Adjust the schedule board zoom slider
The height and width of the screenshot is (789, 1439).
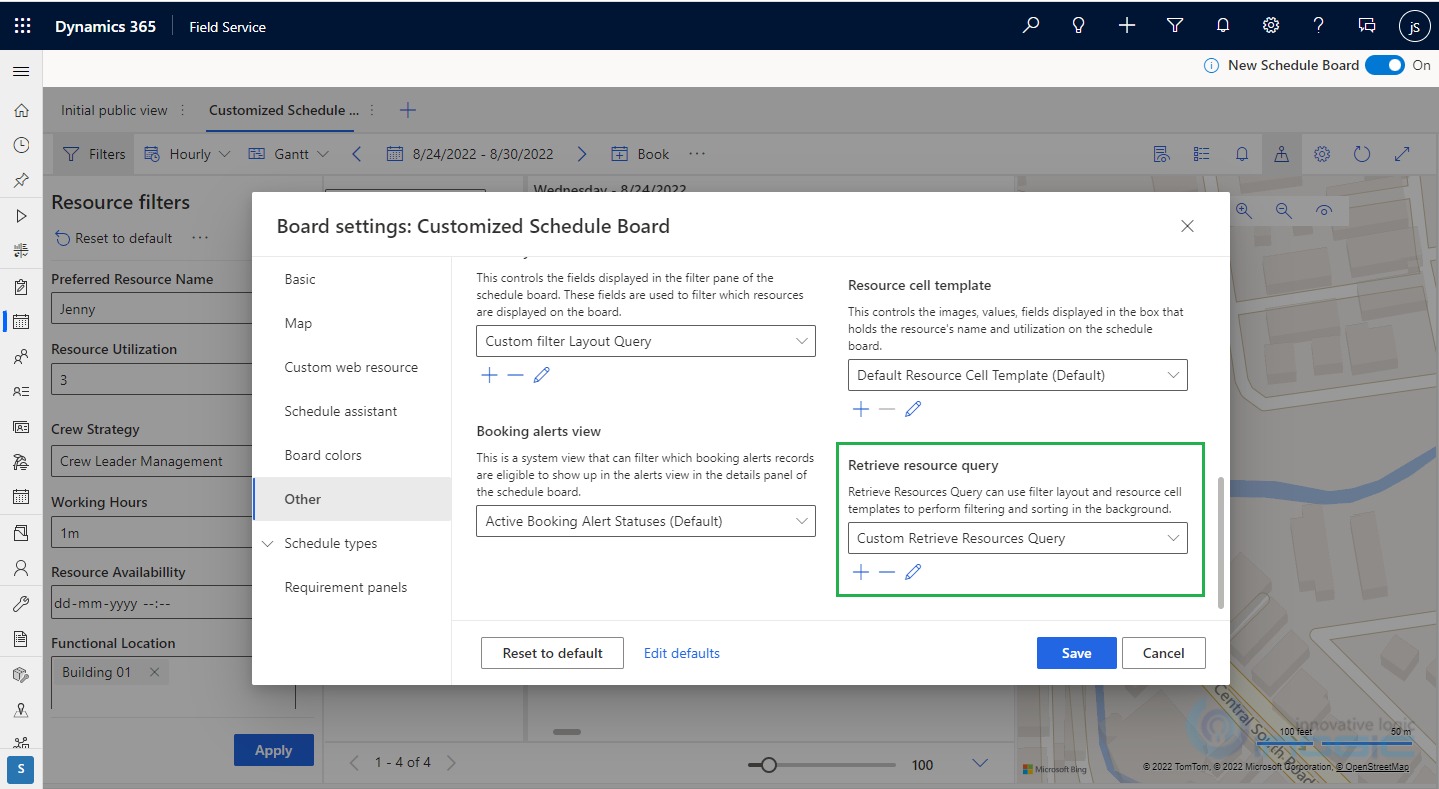click(x=769, y=764)
